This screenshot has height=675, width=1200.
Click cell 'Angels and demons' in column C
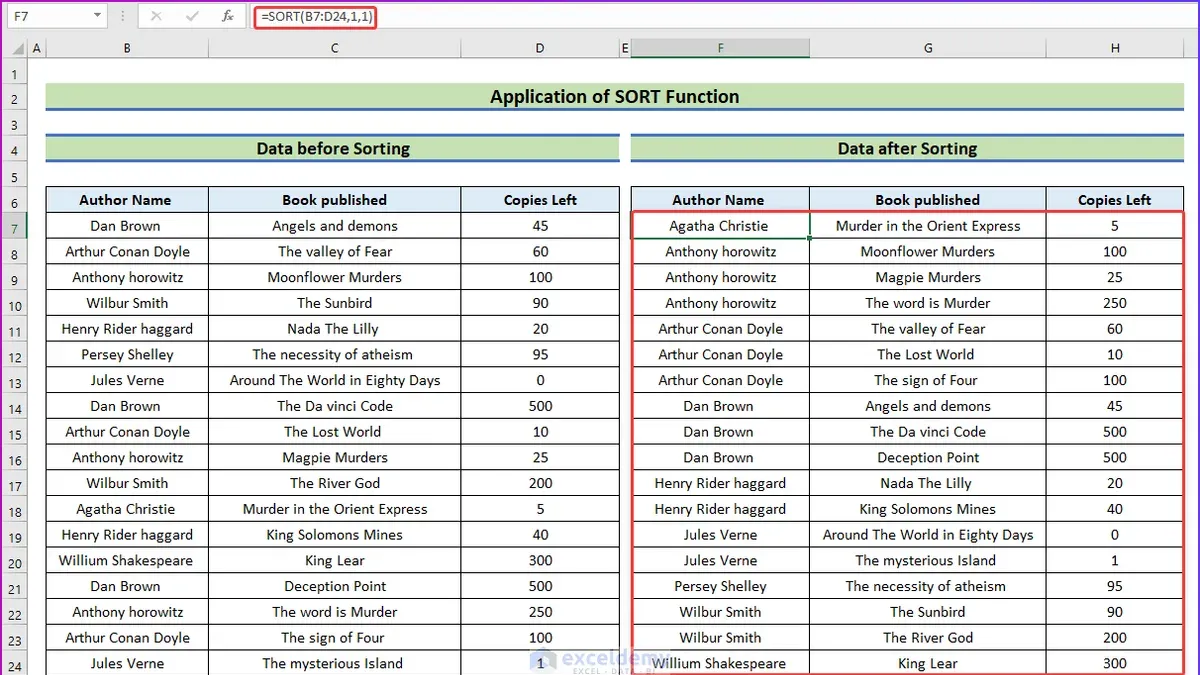[334, 226]
